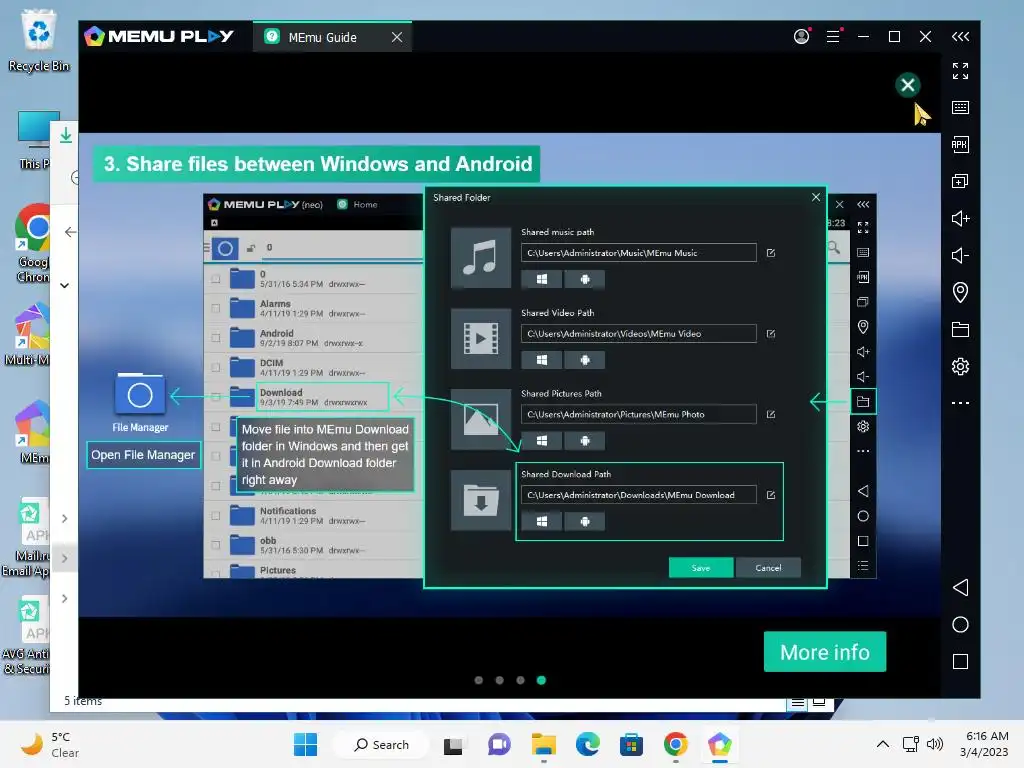1024x768 pixels.
Task: Enter fullscreen mode from the MEmu sidebar
Action: click(960, 71)
